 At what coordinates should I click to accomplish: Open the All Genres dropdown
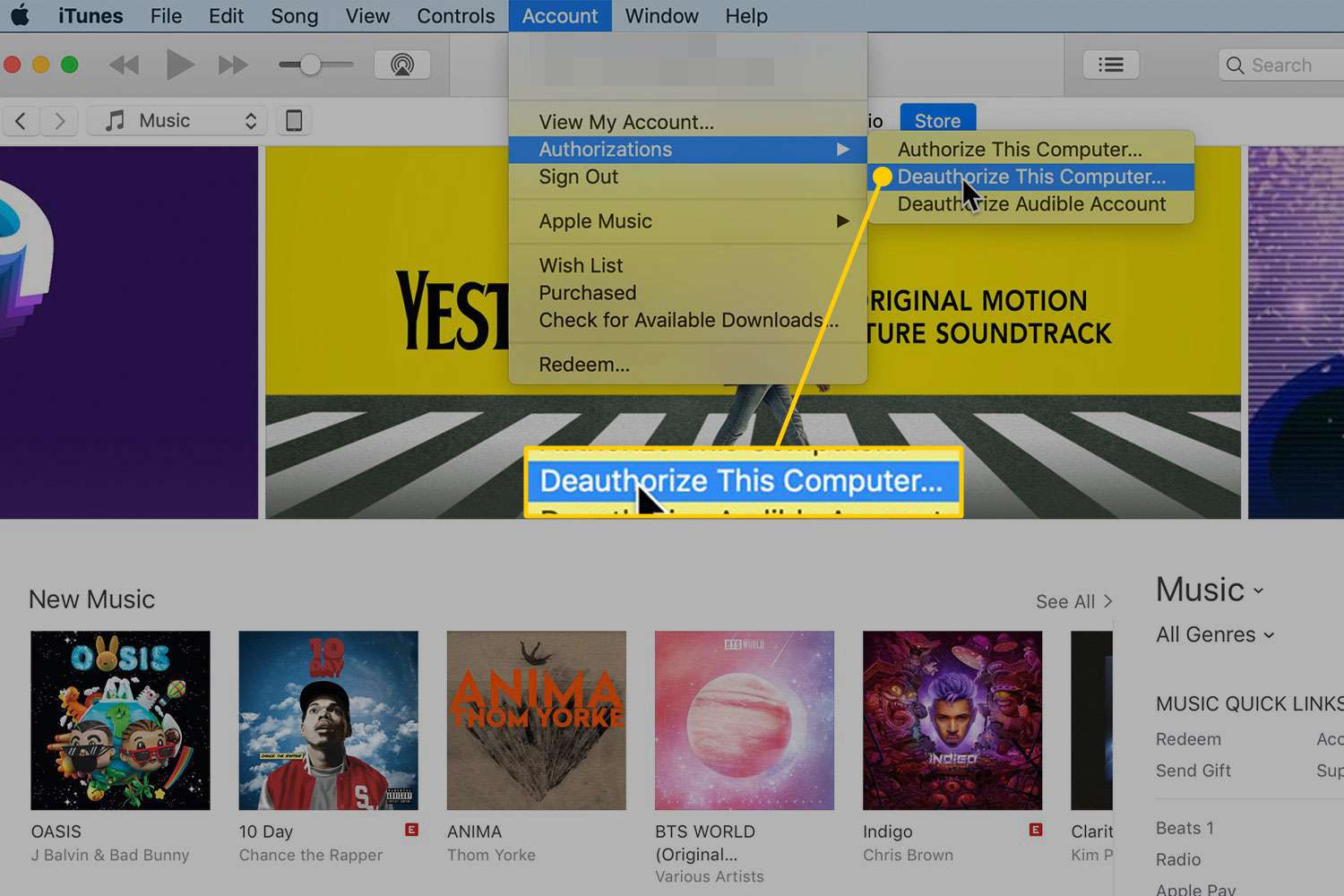click(x=1215, y=634)
